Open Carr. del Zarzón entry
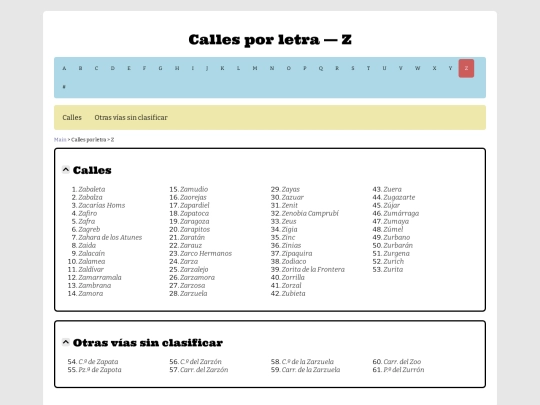 [x=204, y=370]
